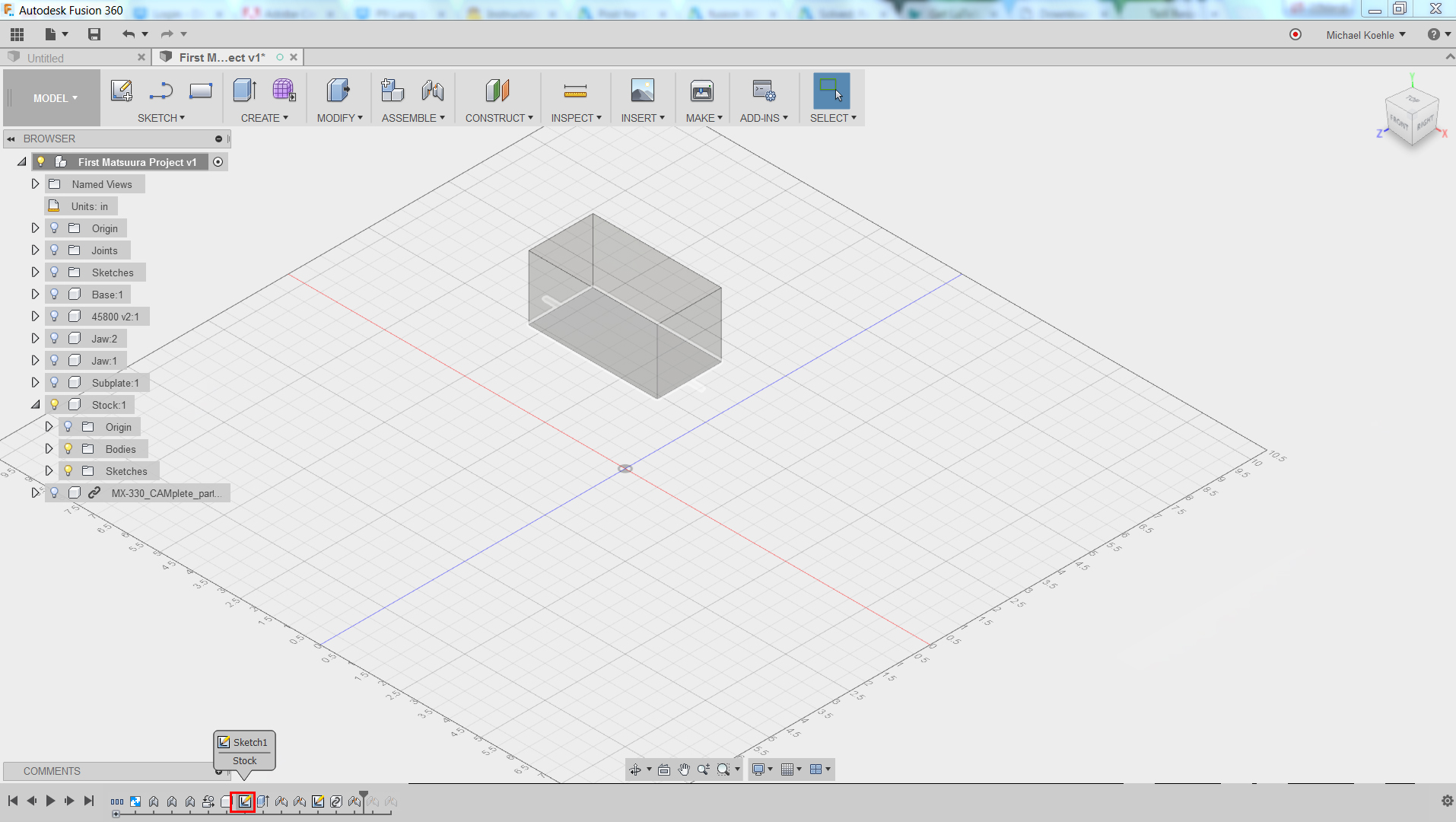
Task: Choose the Zoom tool
Action: tap(704, 769)
